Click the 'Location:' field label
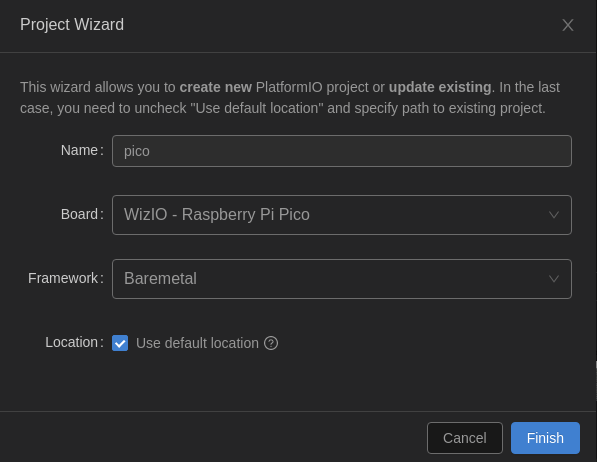This screenshot has width=597, height=462. pyautogui.click(x=74, y=342)
